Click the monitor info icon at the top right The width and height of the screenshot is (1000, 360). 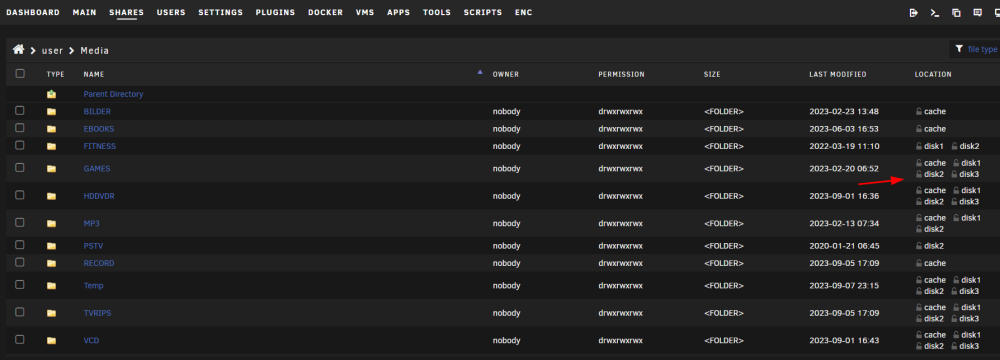coord(996,12)
